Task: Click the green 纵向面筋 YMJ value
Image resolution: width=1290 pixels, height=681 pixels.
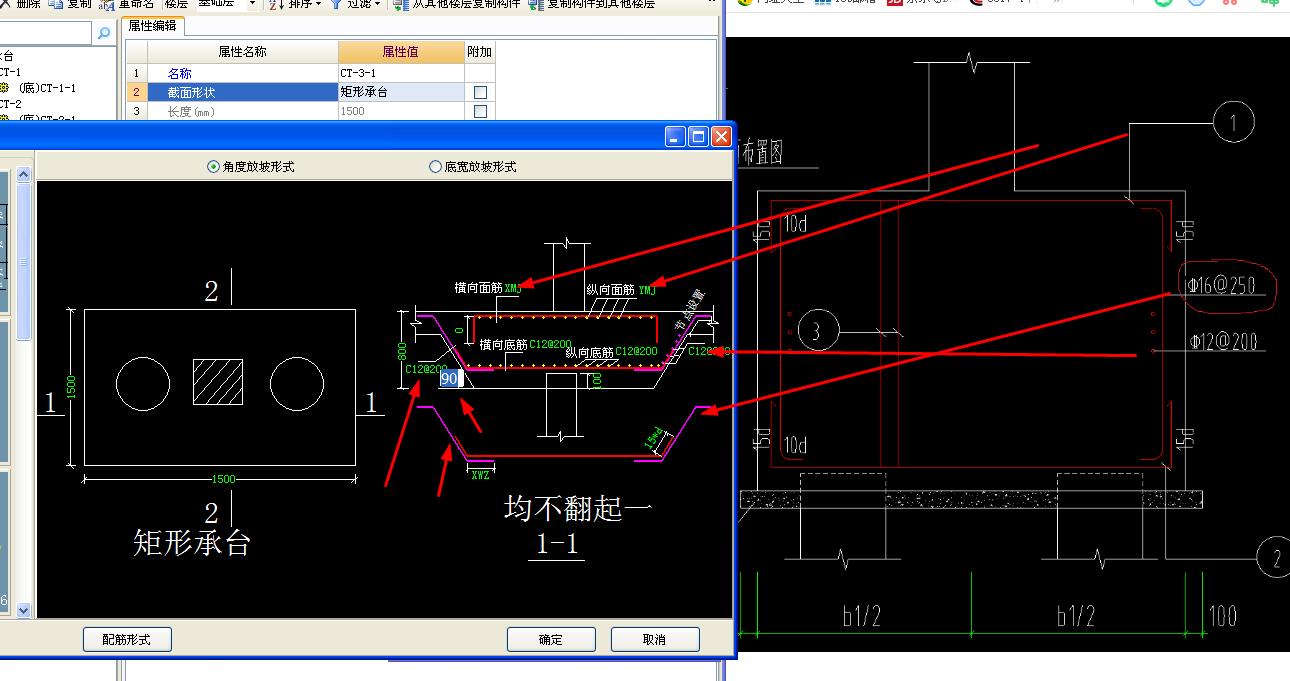Action: (x=647, y=291)
